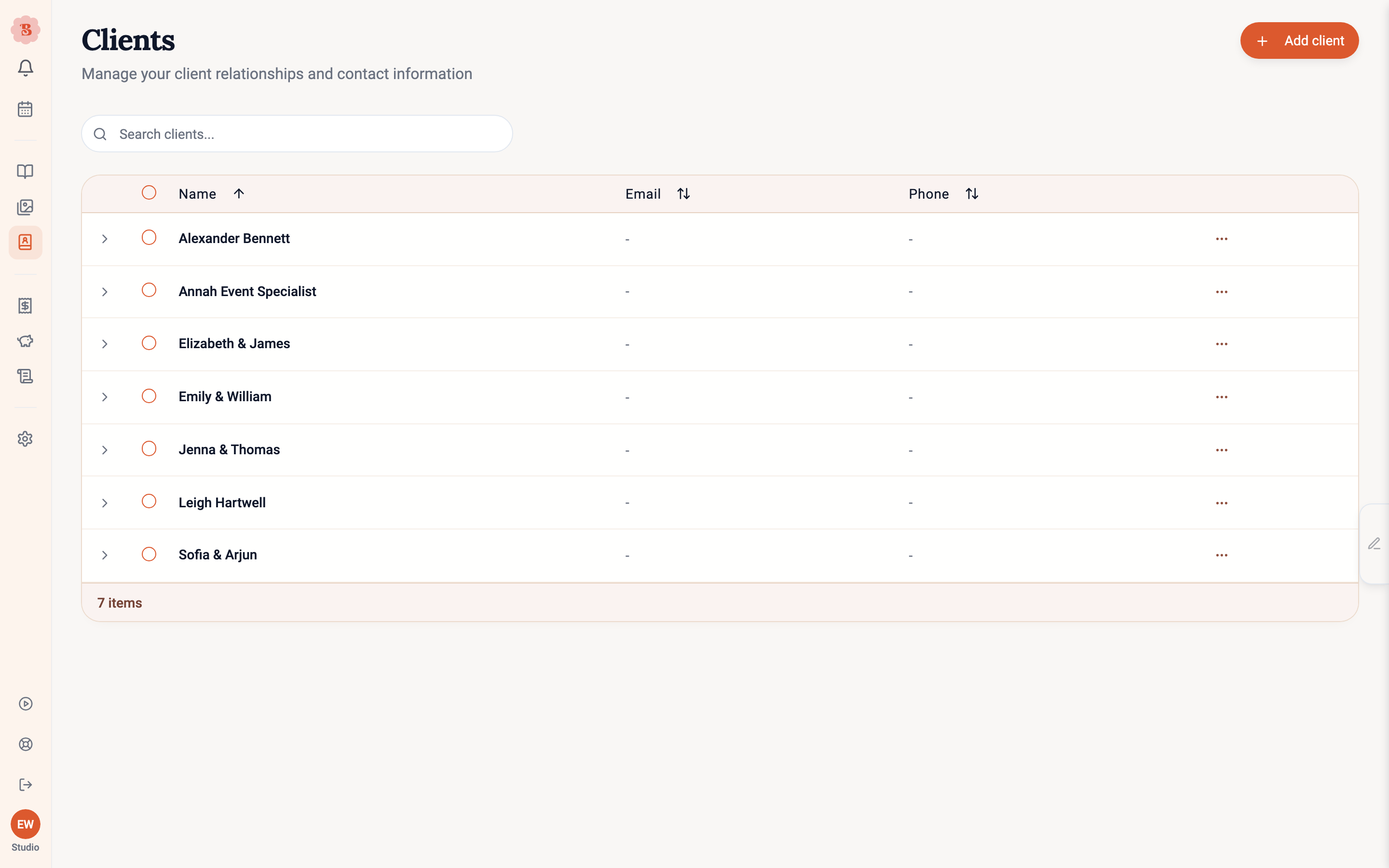Expand the Annah Event Specialist row
1389x868 pixels.
[x=105, y=292]
